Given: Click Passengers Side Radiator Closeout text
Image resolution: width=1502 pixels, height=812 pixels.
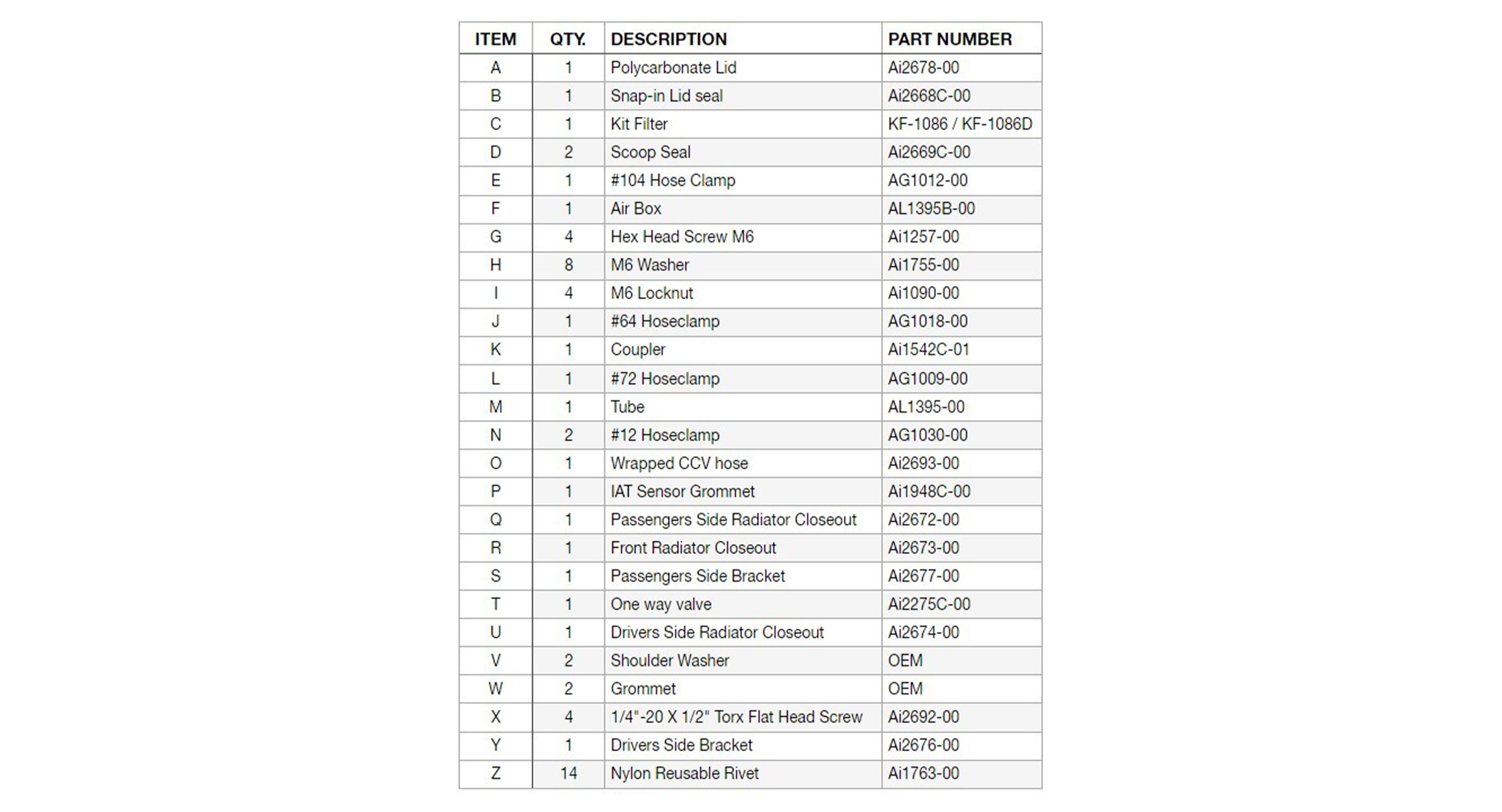Looking at the screenshot, I should pos(734,520).
